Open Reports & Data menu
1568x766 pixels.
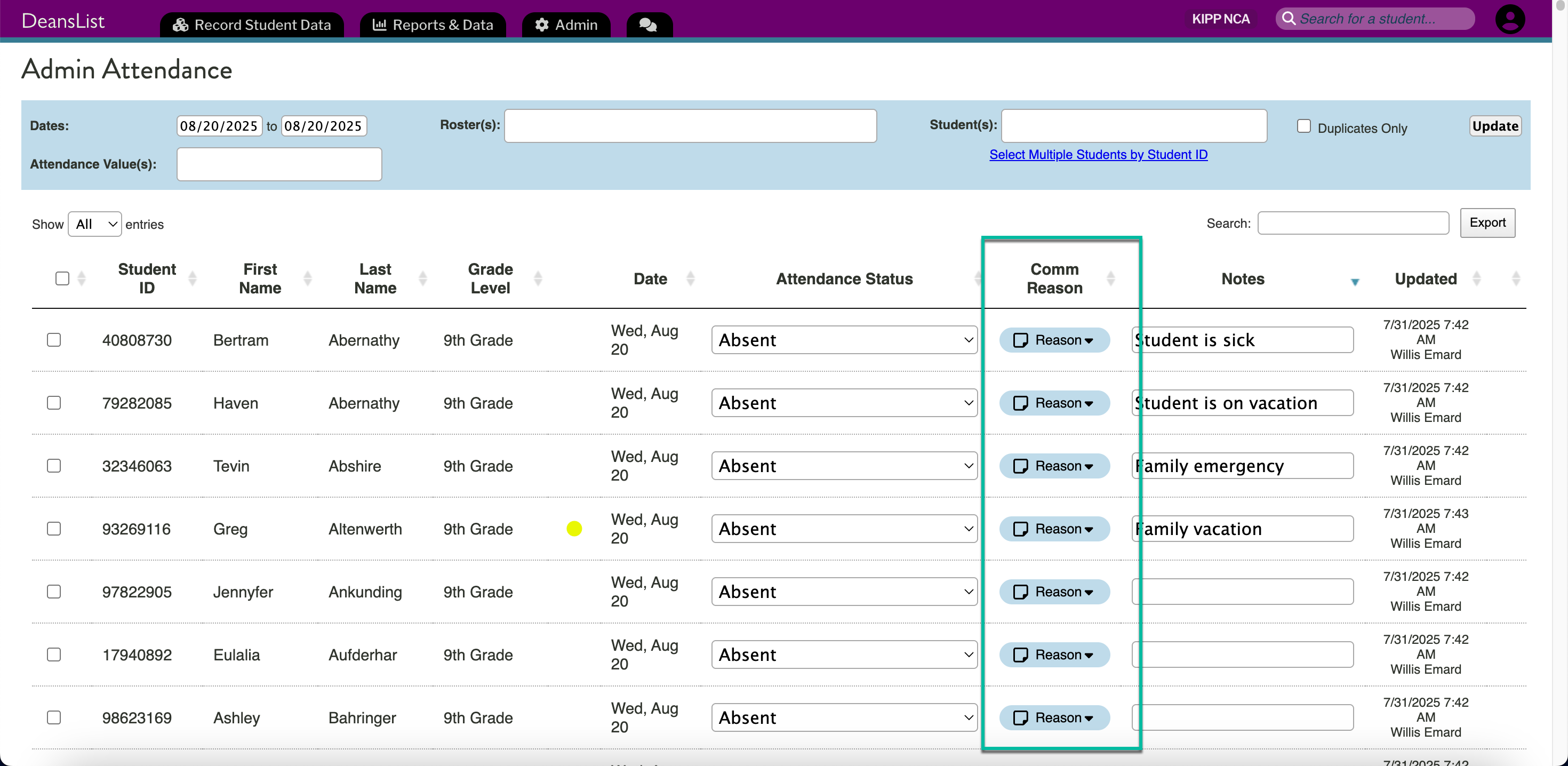point(433,25)
